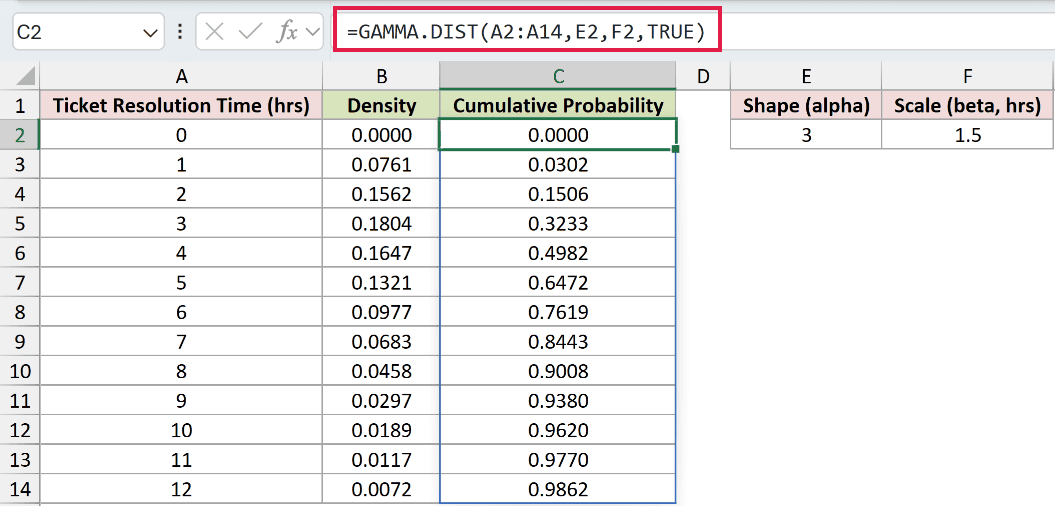Select row 1 header

[20, 105]
